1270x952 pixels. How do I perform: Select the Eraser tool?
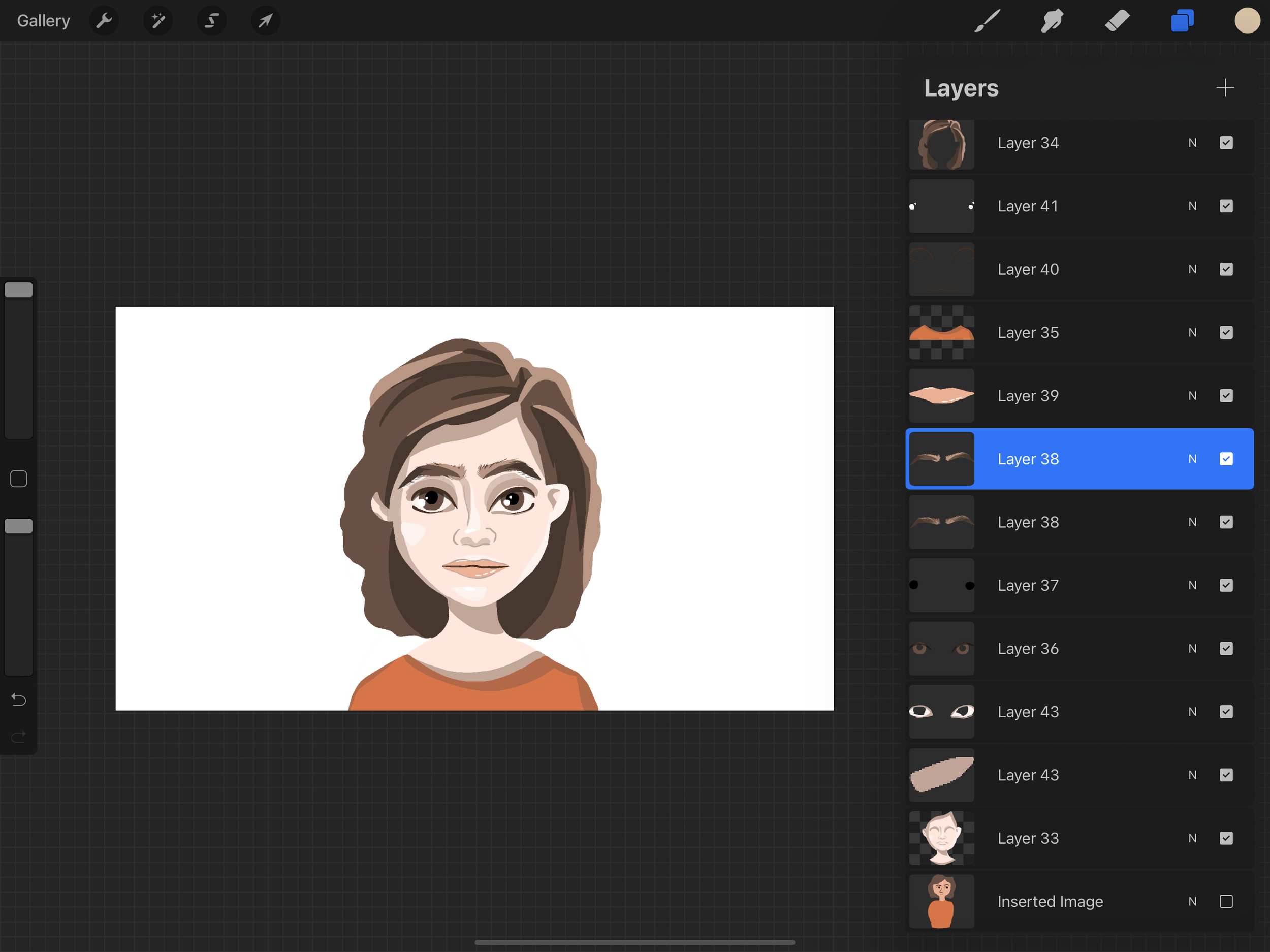[1117, 21]
